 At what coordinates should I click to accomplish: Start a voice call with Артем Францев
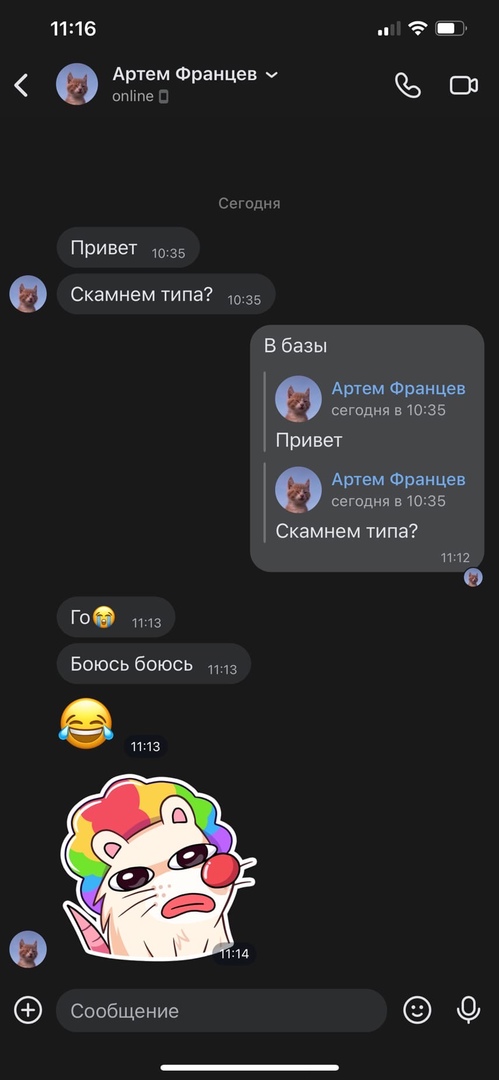coord(407,85)
